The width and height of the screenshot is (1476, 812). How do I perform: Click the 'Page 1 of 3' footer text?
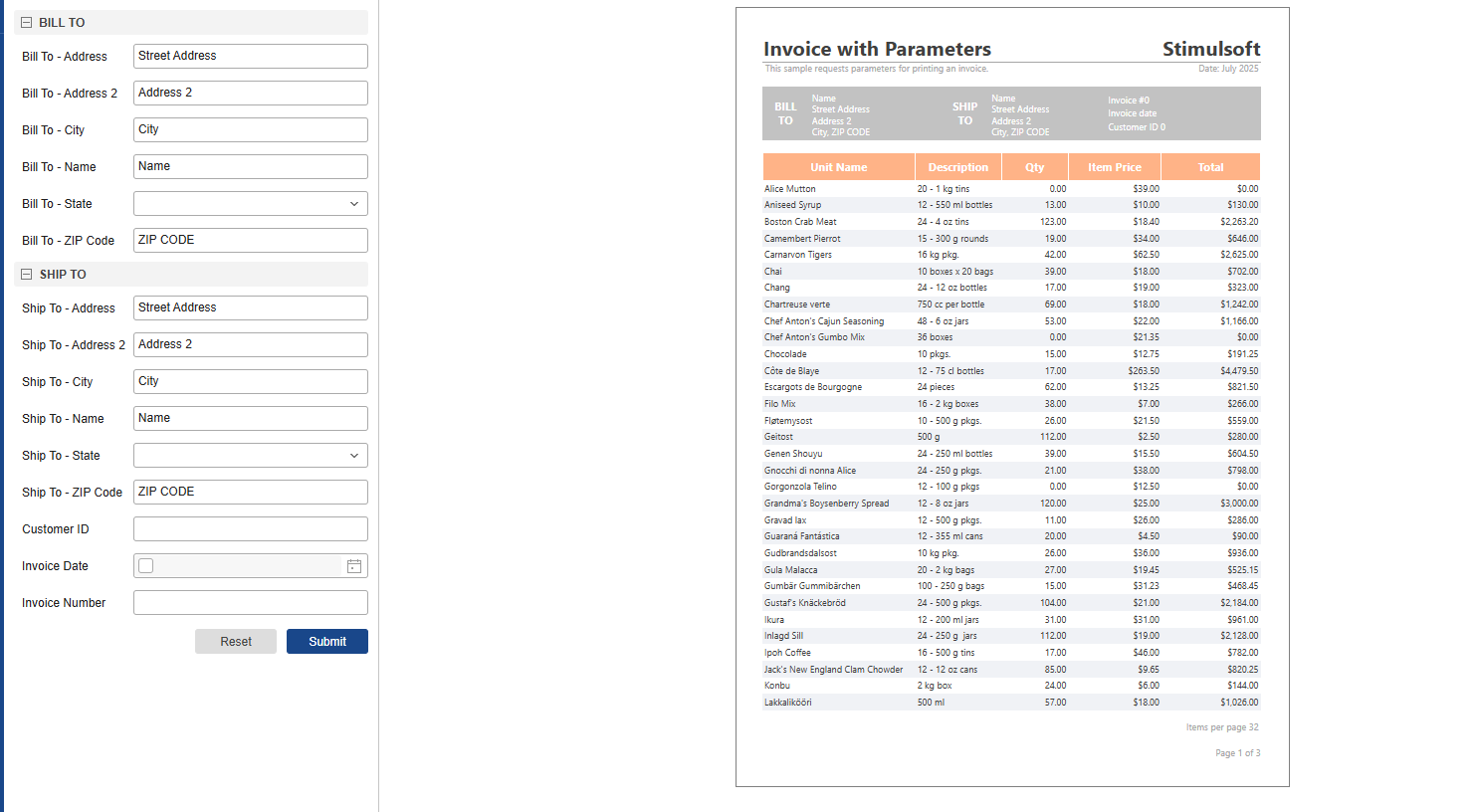pos(1238,753)
